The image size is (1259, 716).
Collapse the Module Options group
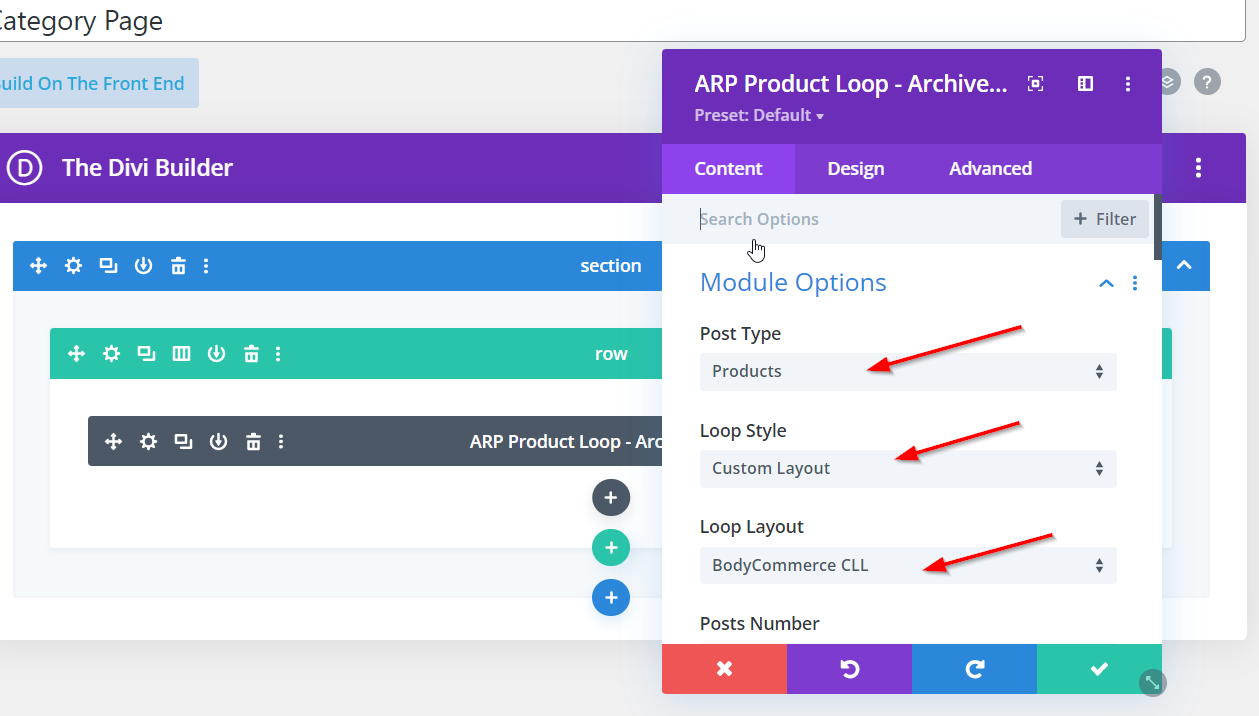1106,284
